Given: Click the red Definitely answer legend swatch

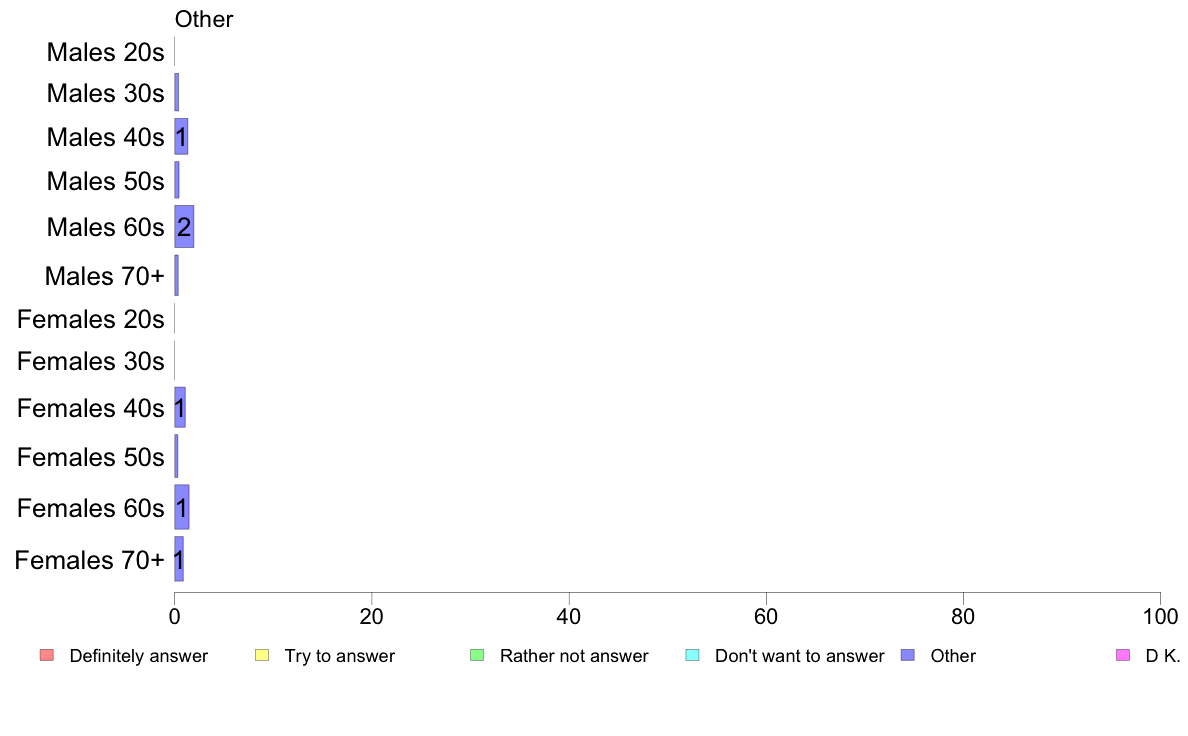Looking at the screenshot, I should pyautogui.click(x=47, y=655).
